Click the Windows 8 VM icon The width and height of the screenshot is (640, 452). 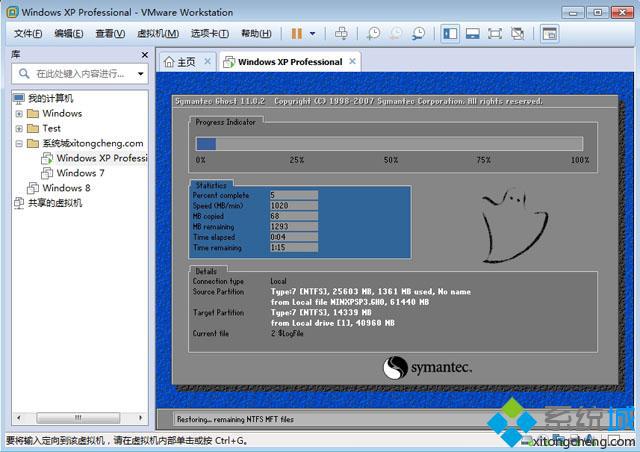tap(33, 188)
